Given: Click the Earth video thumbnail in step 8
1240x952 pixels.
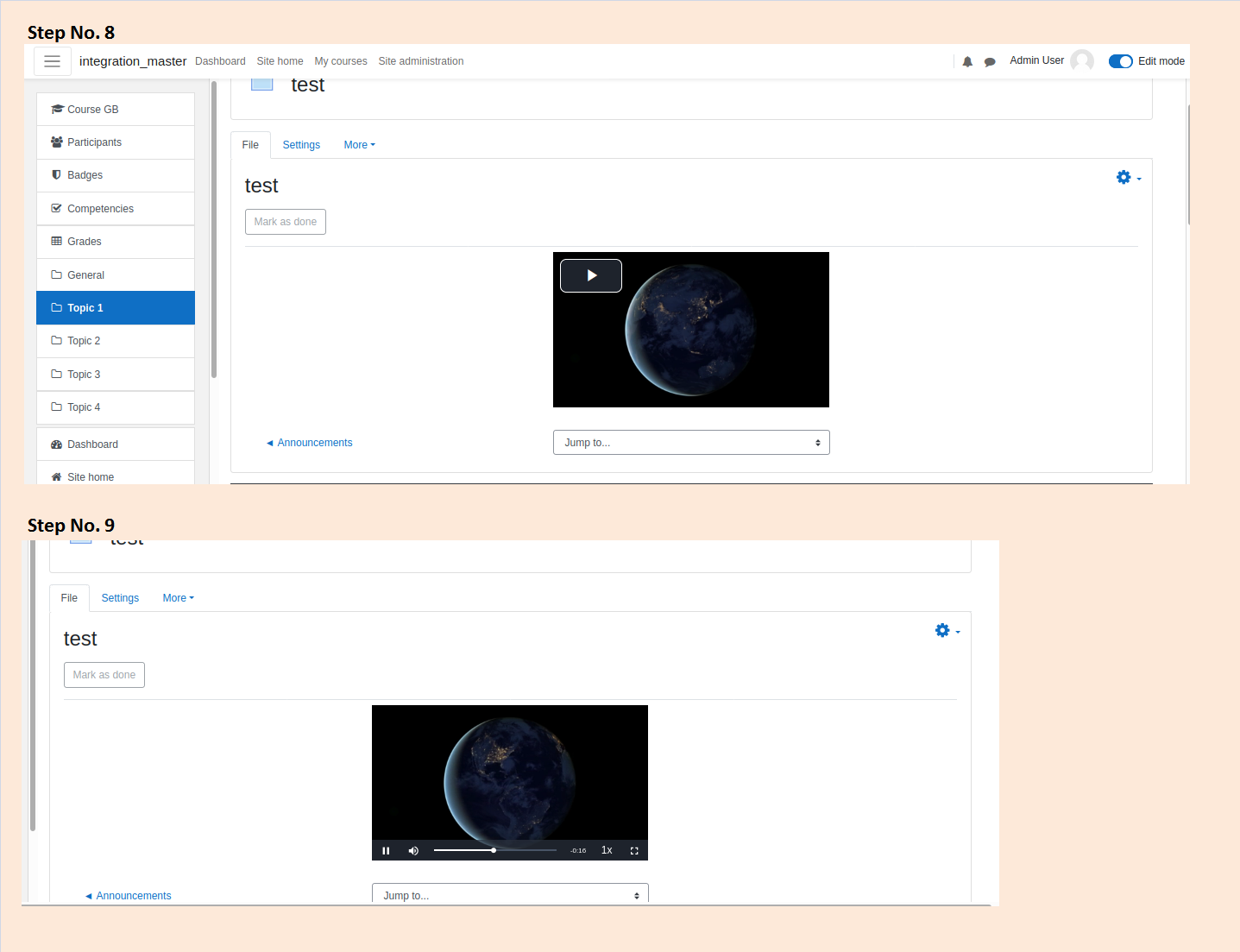Looking at the screenshot, I should coord(691,330).
